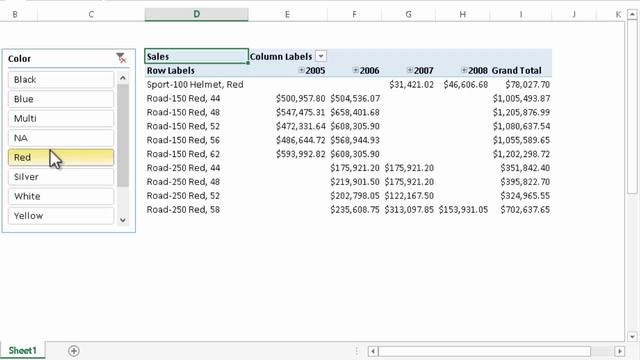This screenshot has width=640, height=360.
Task: Select column J header
Action: tap(574, 14)
